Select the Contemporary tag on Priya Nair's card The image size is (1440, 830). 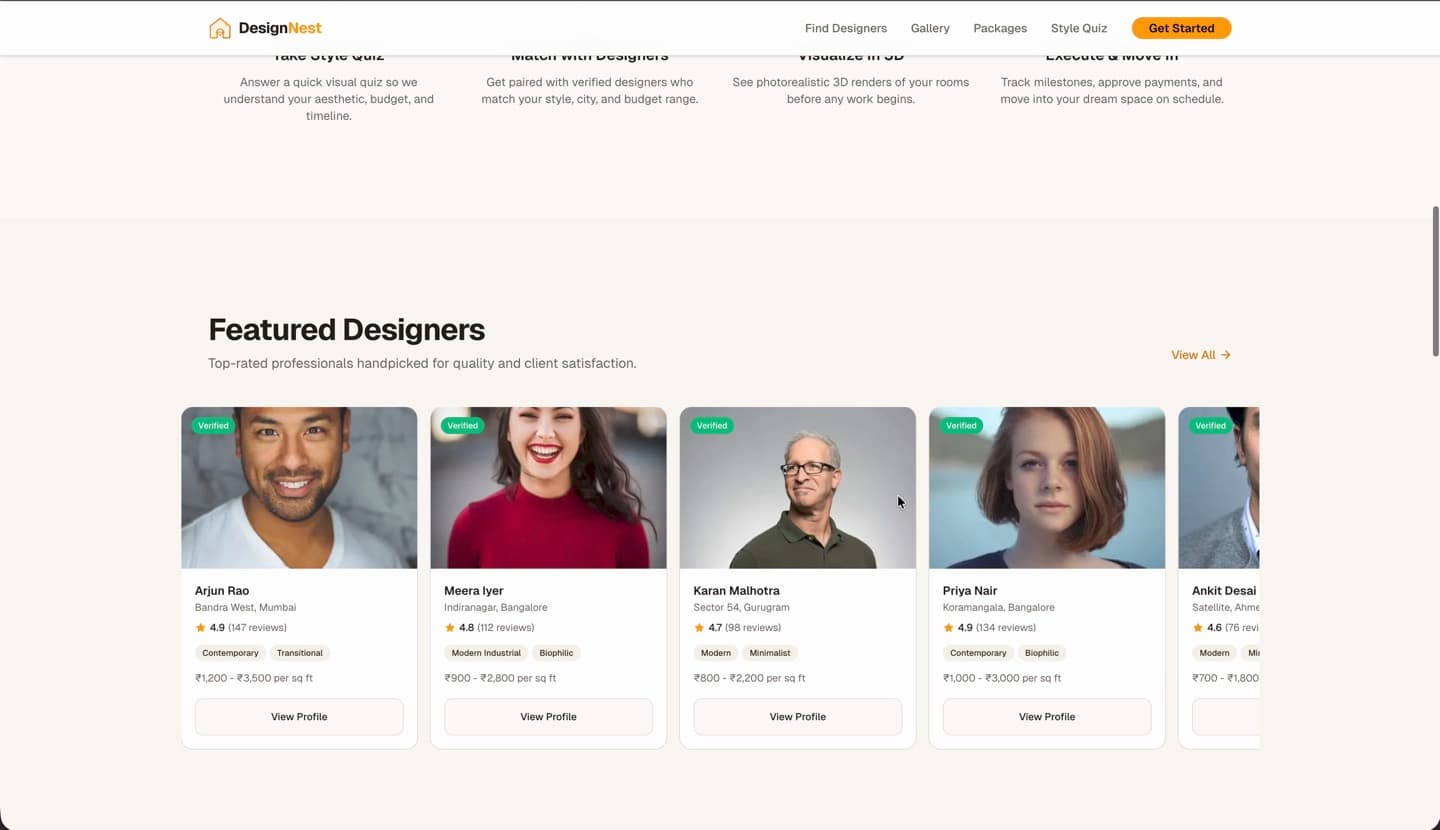click(x=978, y=653)
